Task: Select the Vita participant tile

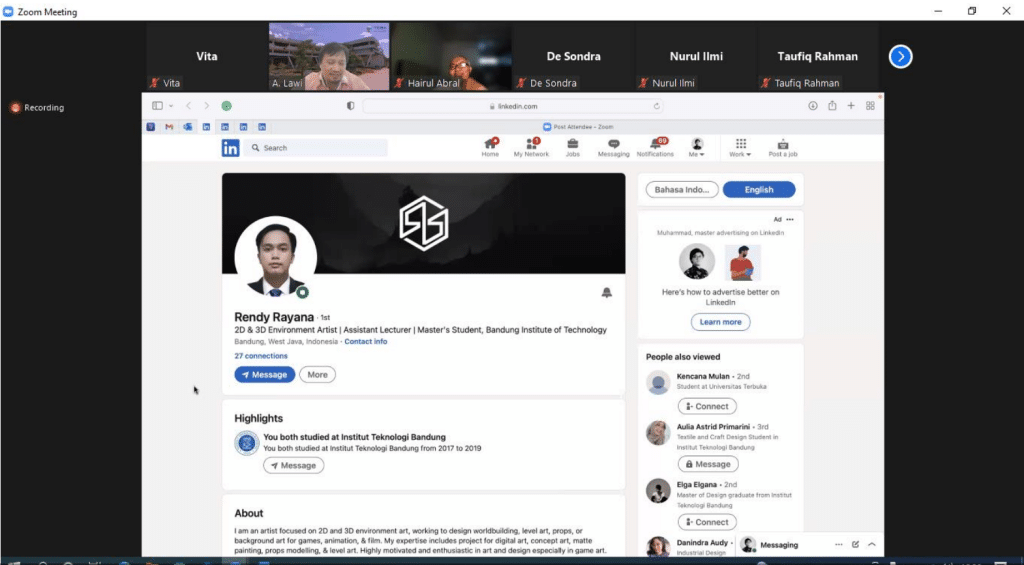Action: [x=206, y=57]
